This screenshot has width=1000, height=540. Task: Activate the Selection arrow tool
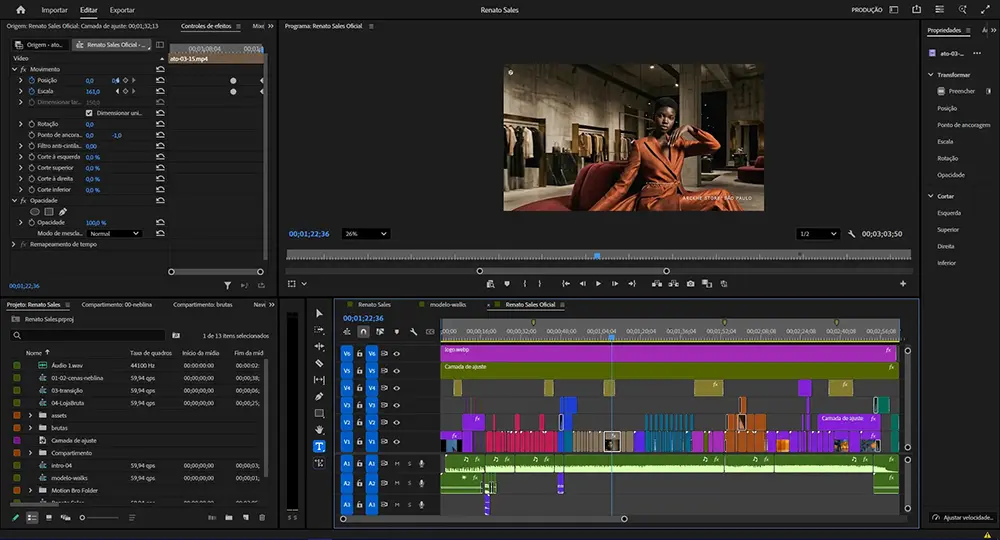tap(319, 313)
